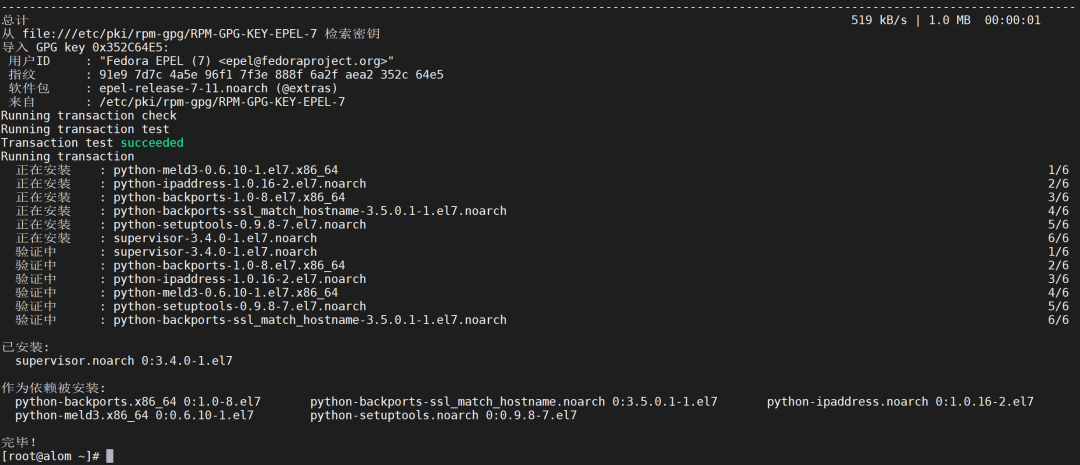
Task: Select the green "succeeded" text
Action: point(152,143)
